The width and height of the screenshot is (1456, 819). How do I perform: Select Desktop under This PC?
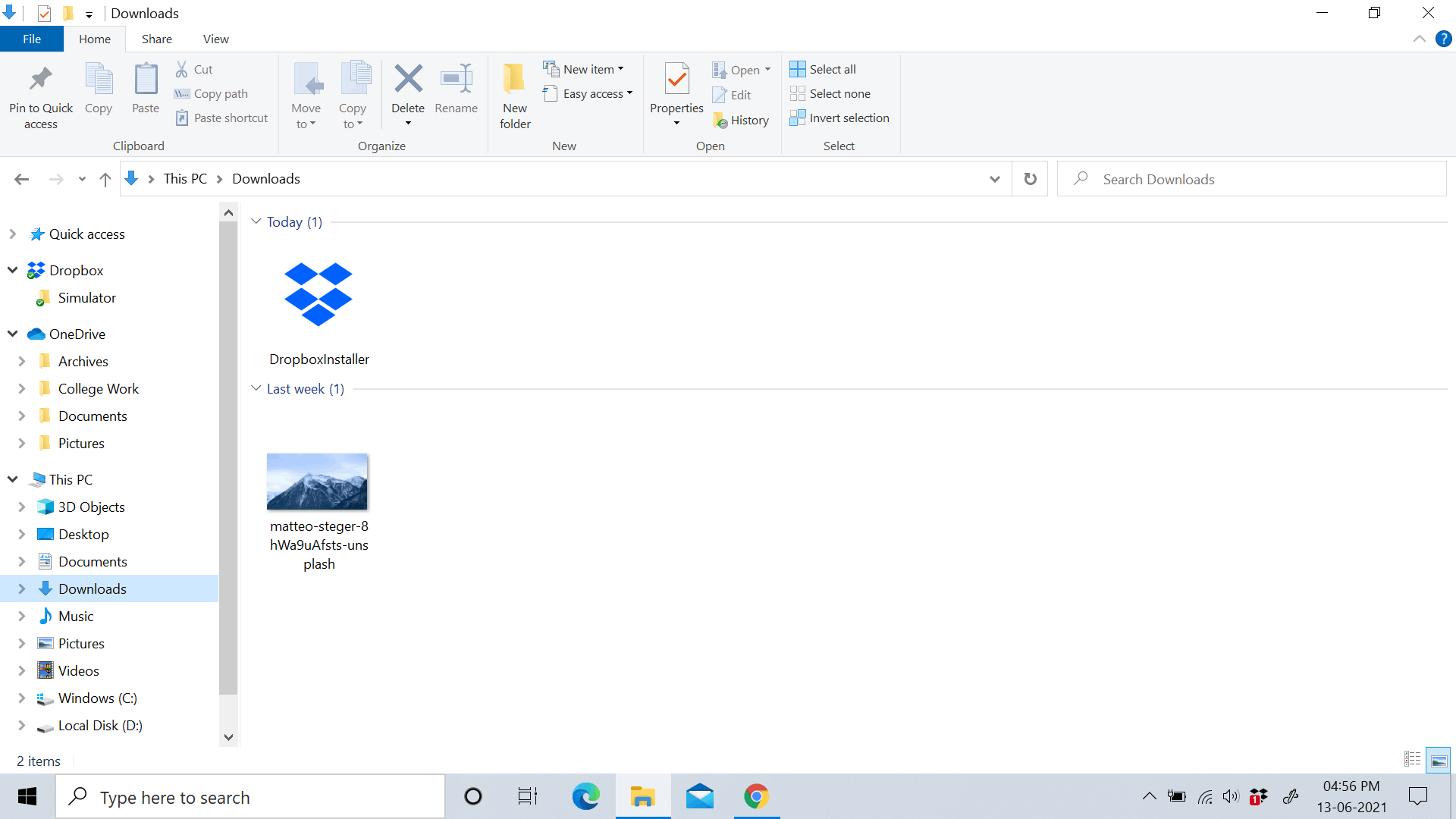83,535
